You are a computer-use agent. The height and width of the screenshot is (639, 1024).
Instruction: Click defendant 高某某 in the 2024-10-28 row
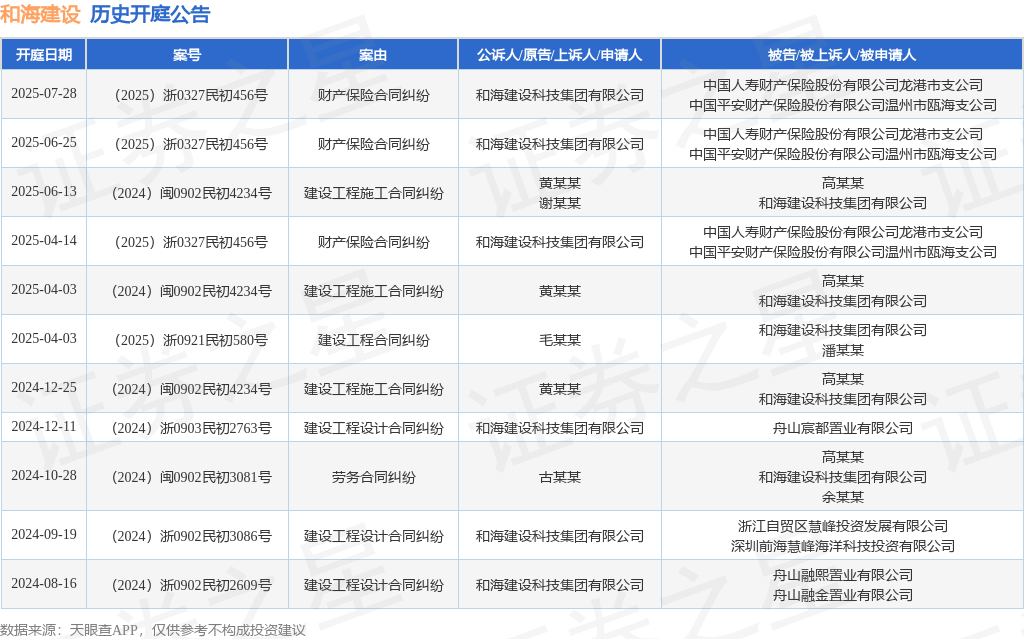tap(842, 457)
